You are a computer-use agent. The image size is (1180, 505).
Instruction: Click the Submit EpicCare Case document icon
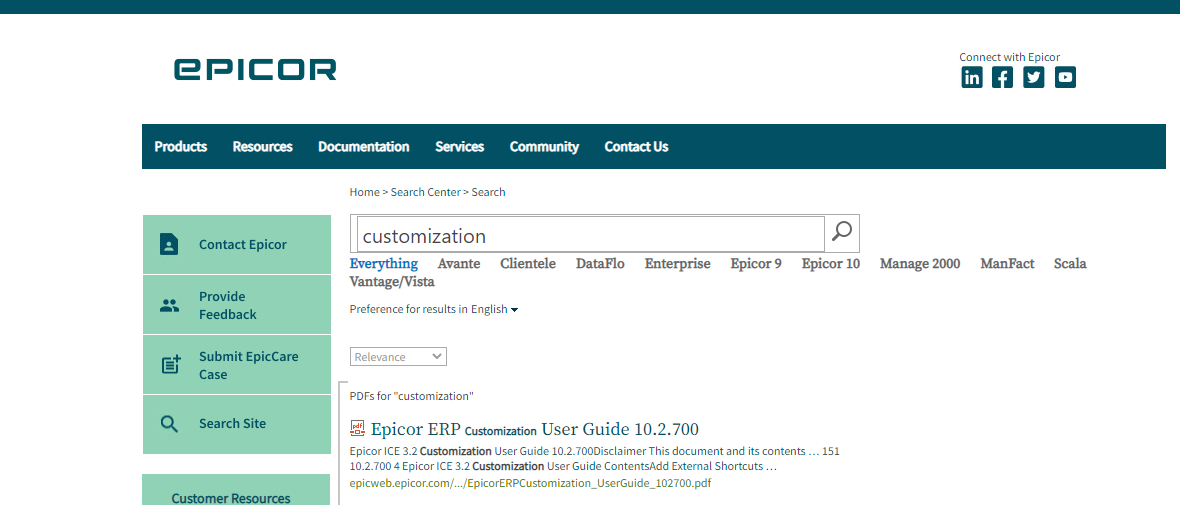(171, 365)
